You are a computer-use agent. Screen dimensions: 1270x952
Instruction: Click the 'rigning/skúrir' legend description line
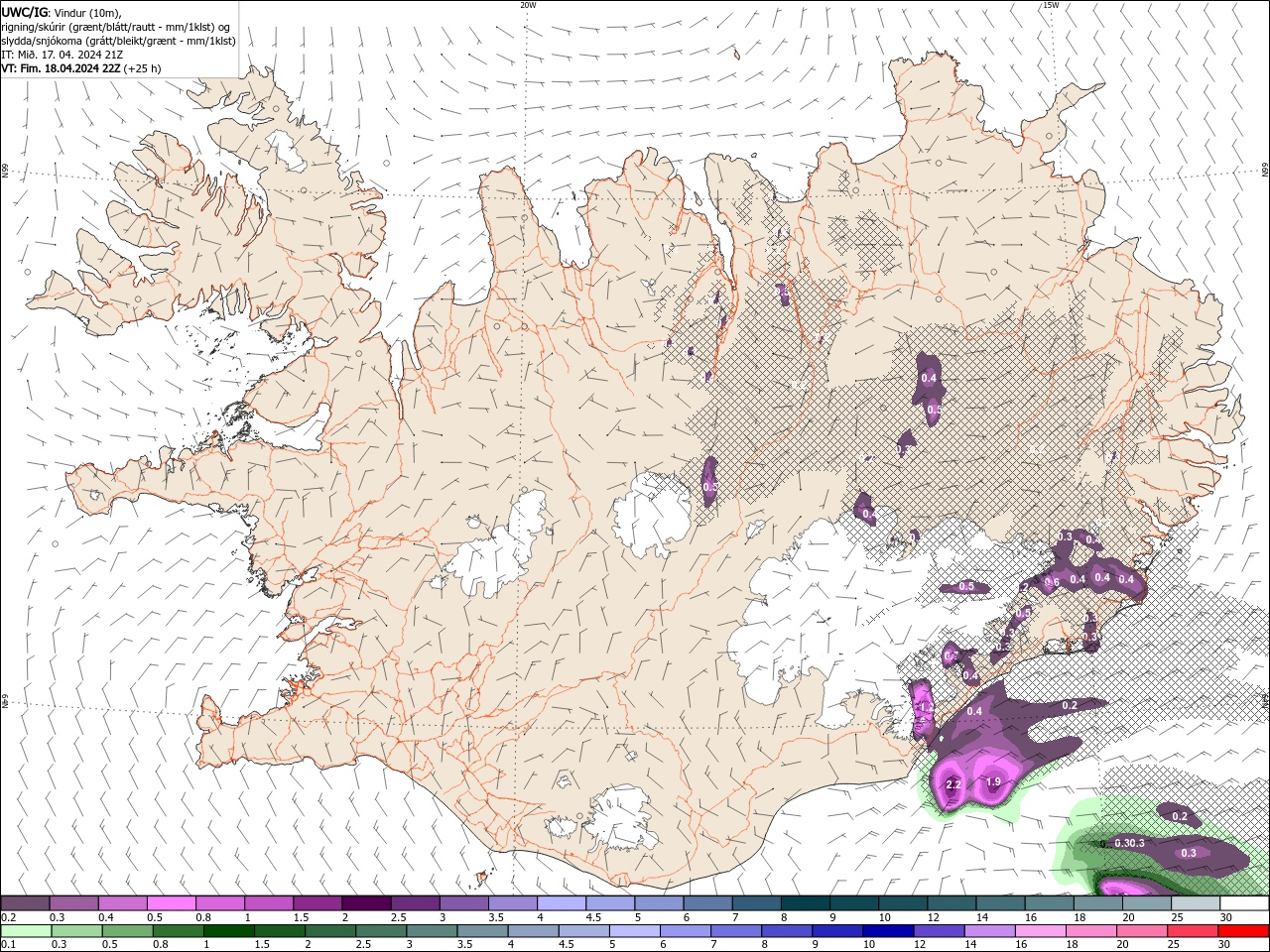pos(115,27)
